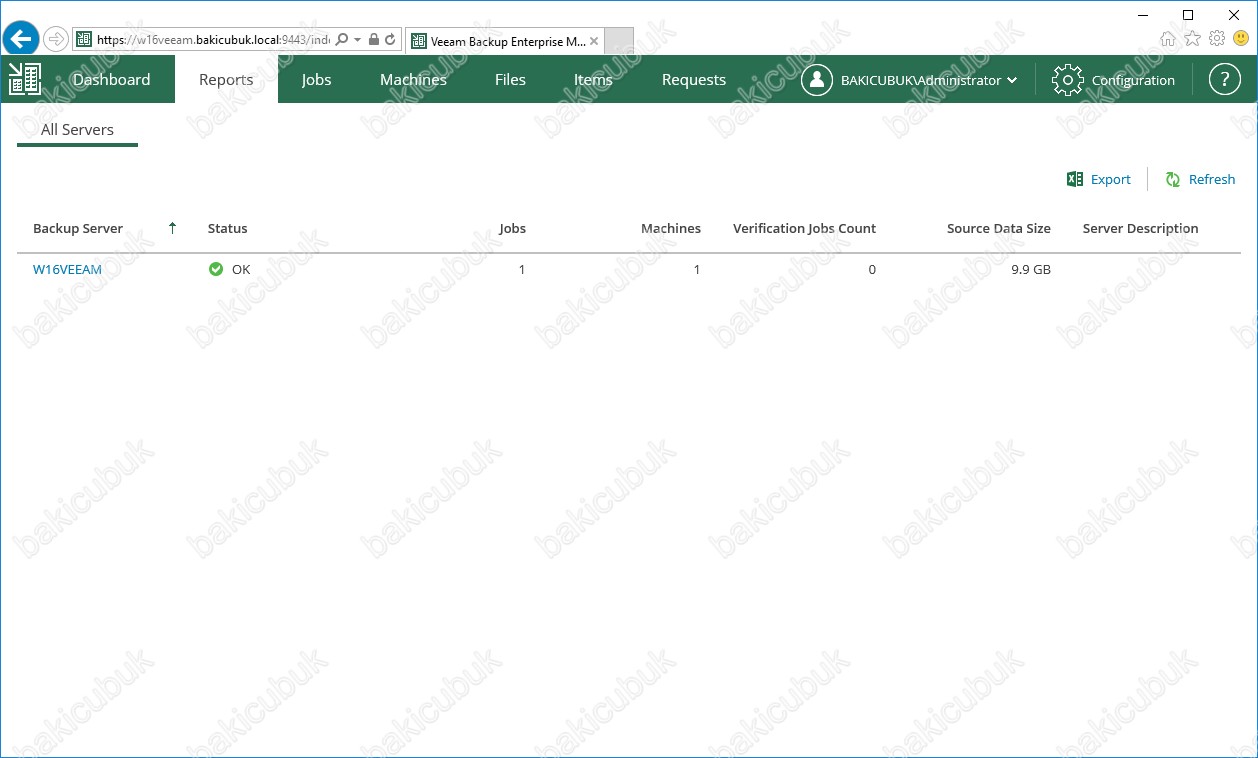Reload page using address bar refresh icon

coord(390,40)
